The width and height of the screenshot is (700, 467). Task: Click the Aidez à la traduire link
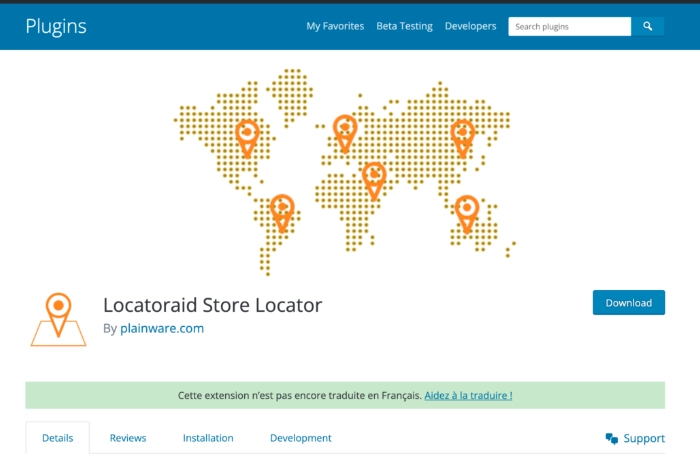468,396
